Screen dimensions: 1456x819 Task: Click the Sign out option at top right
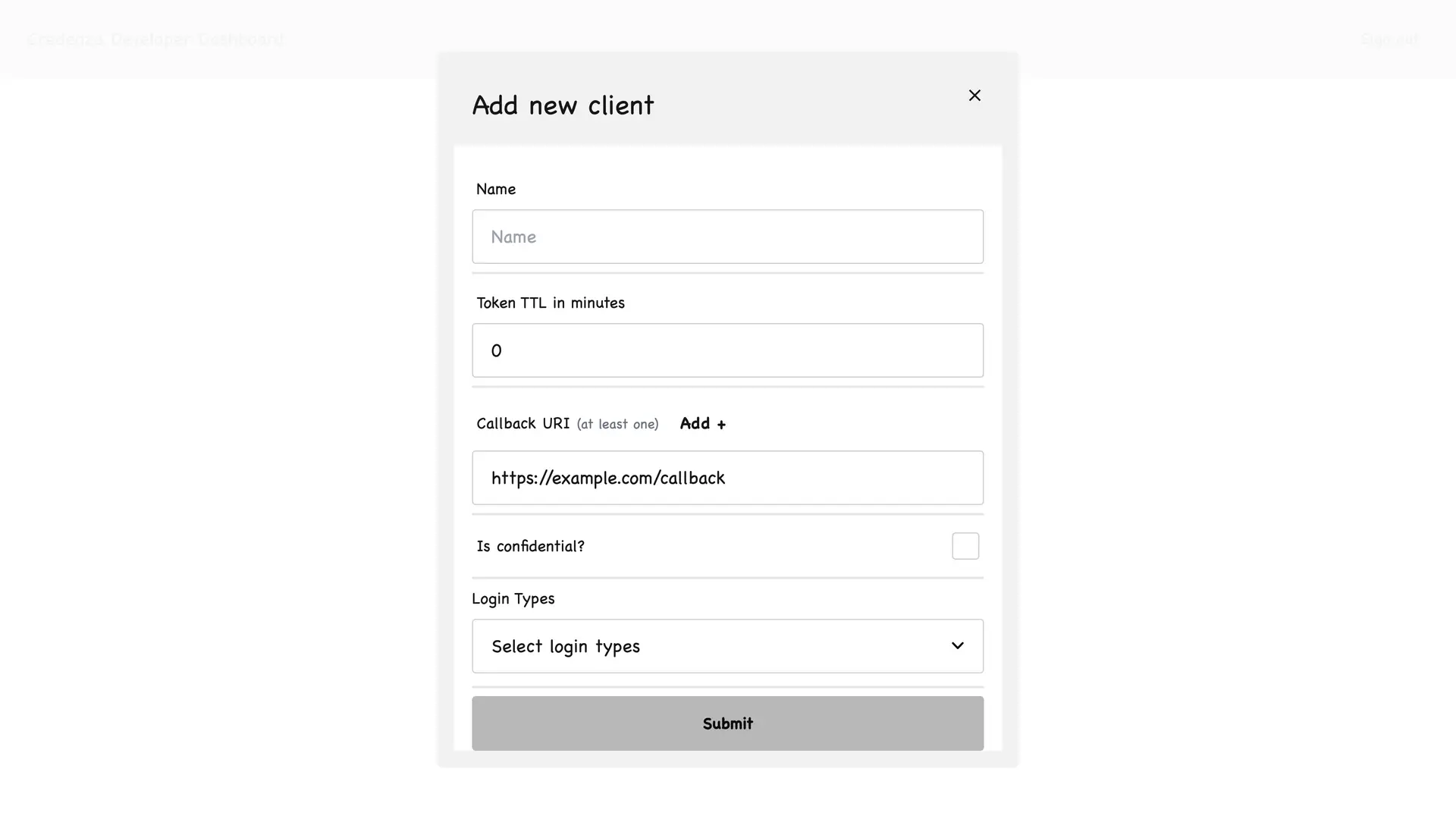point(1389,39)
